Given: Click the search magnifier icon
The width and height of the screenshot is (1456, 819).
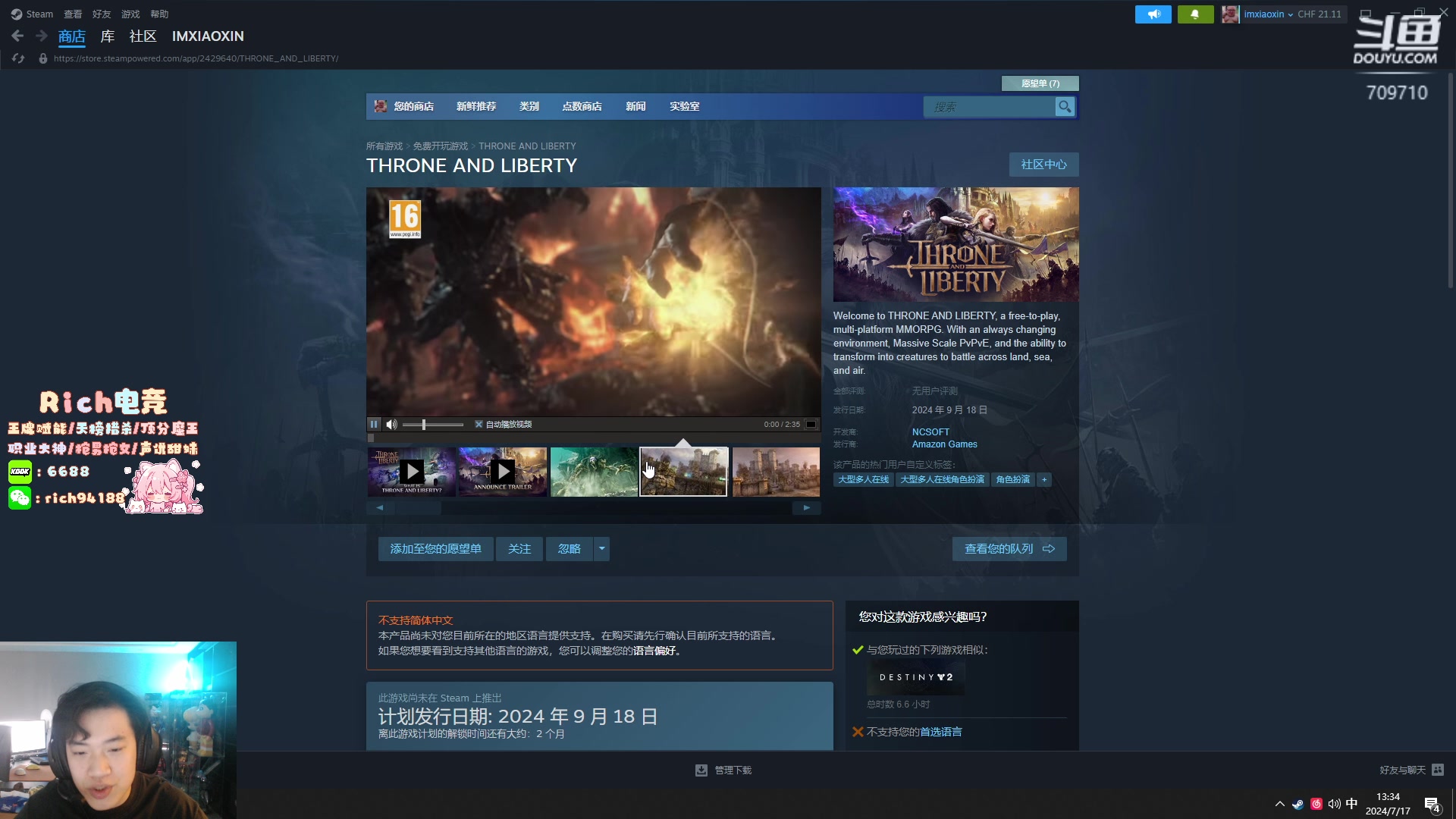Looking at the screenshot, I should tap(1065, 107).
